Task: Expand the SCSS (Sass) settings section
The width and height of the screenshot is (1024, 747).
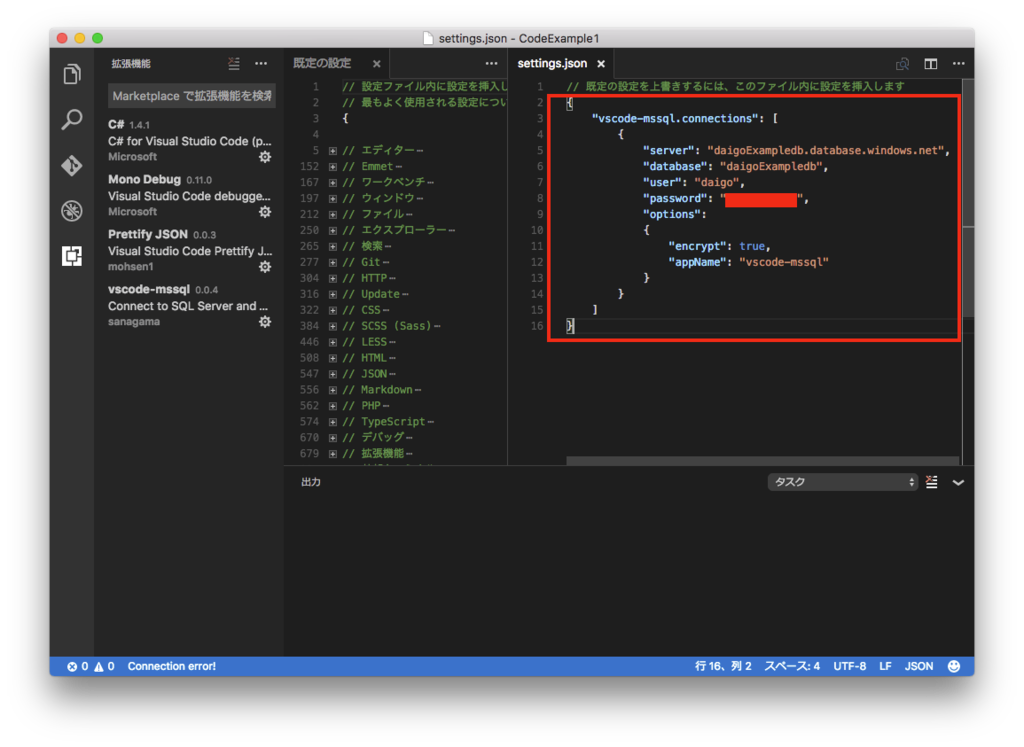Action: coord(333,326)
